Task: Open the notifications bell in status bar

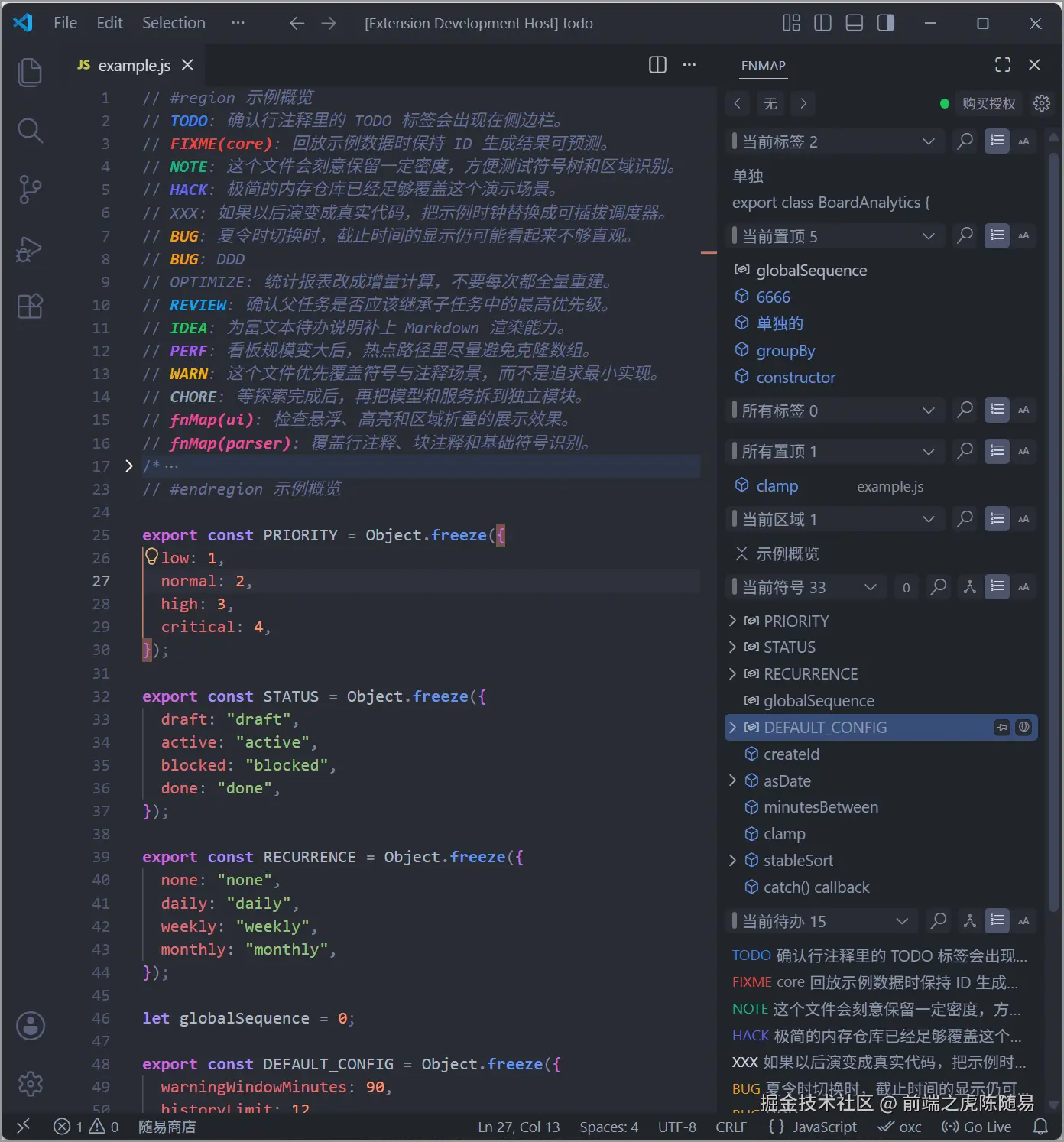Action: pos(1040,1127)
